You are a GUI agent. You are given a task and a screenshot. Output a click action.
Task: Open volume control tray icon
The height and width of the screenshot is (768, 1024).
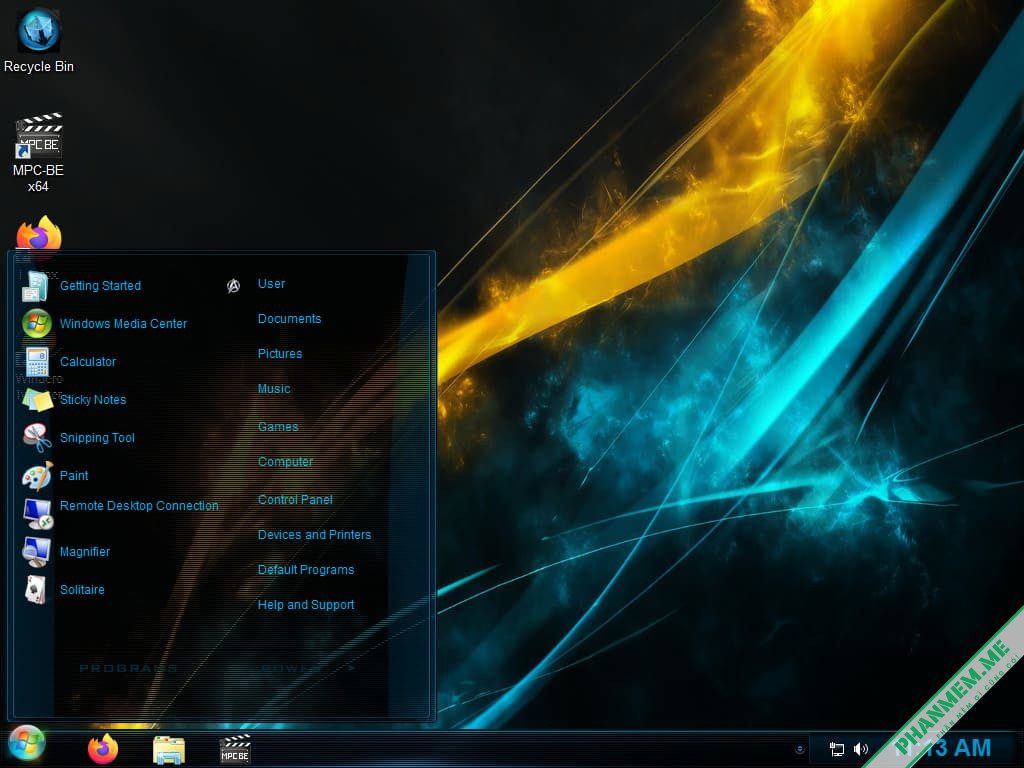point(861,749)
